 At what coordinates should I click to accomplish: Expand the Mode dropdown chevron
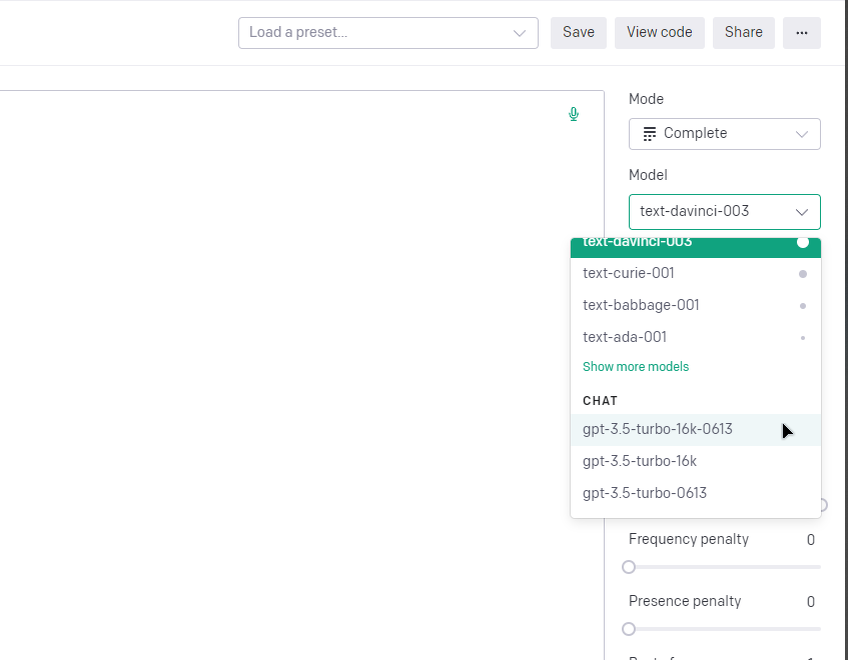pyautogui.click(x=801, y=134)
